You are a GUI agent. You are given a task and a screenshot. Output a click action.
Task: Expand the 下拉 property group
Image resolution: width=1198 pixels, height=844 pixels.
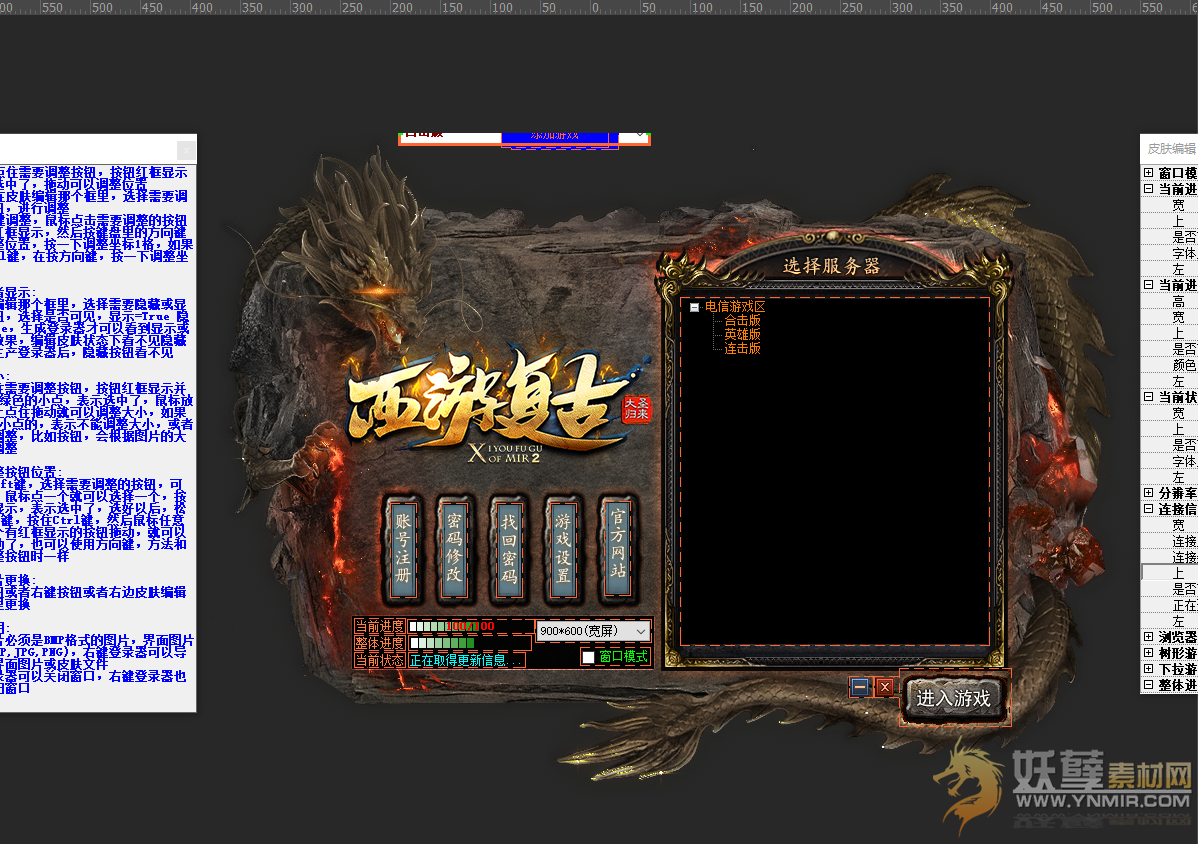[1148, 668]
